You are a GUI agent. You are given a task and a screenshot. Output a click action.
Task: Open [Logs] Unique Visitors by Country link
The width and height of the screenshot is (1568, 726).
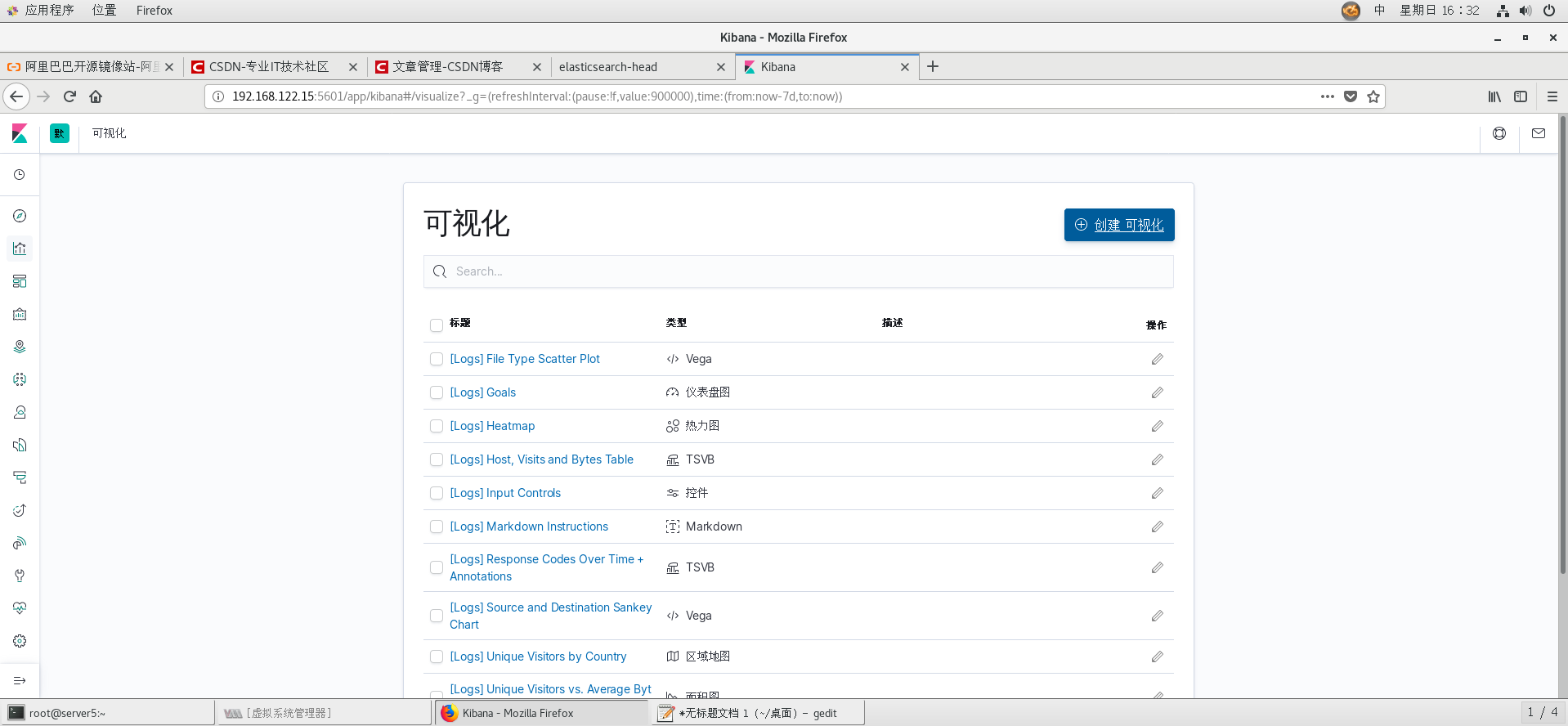click(x=538, y=657)
